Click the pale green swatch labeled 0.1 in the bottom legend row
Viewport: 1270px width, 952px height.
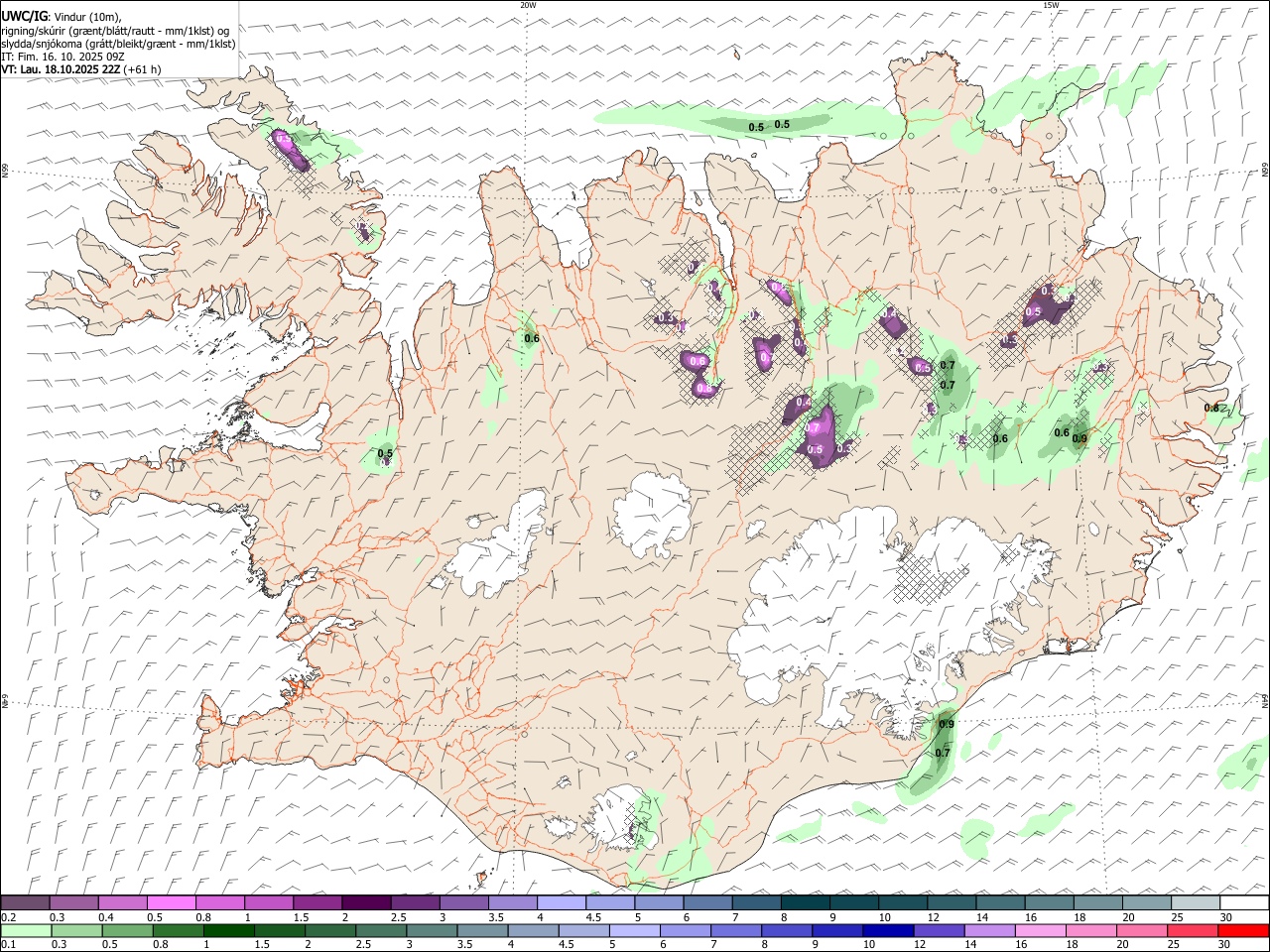coord(26,930)
